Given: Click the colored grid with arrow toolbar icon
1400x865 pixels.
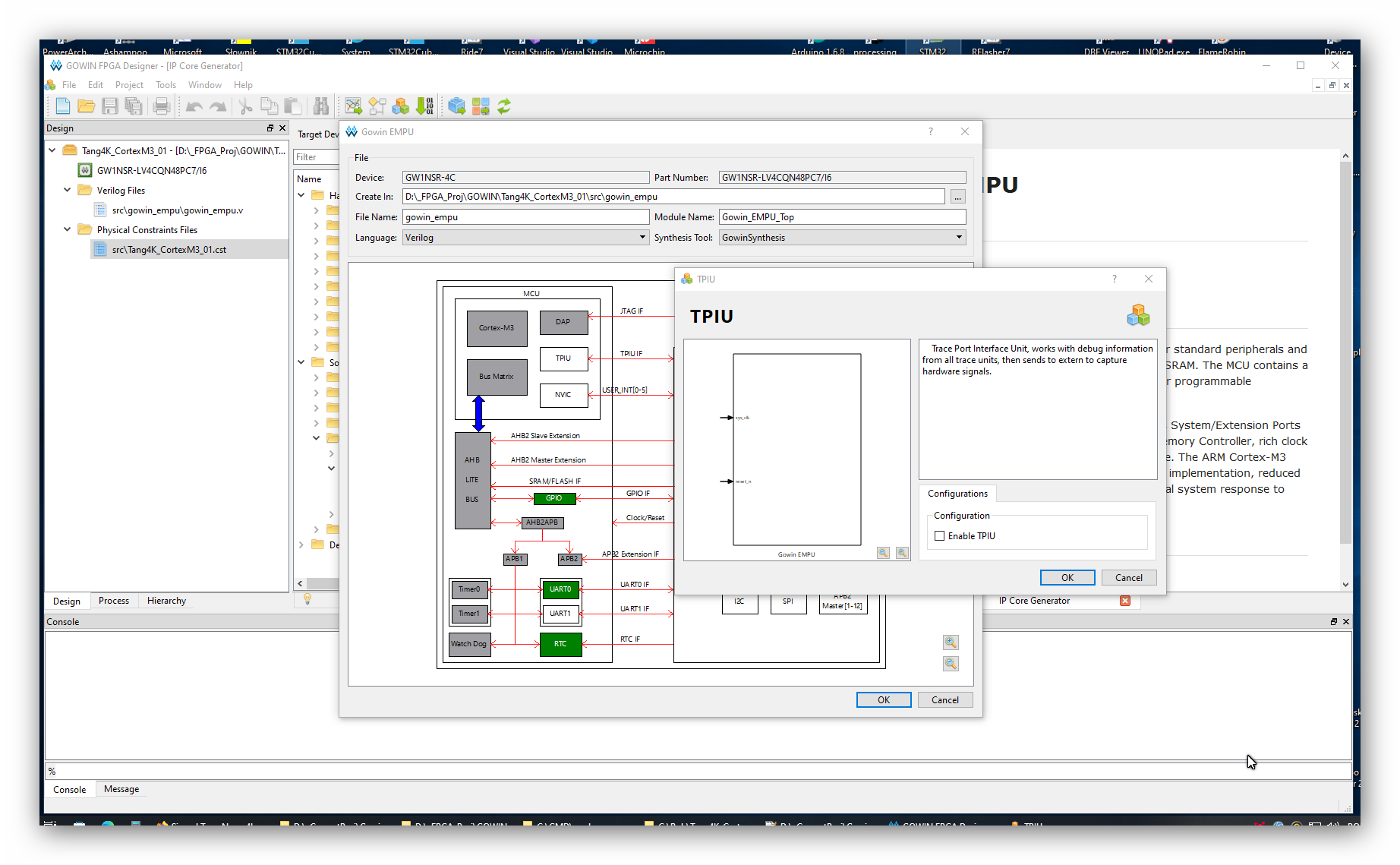Looking at the screenshot, I should tap(481, 106).
